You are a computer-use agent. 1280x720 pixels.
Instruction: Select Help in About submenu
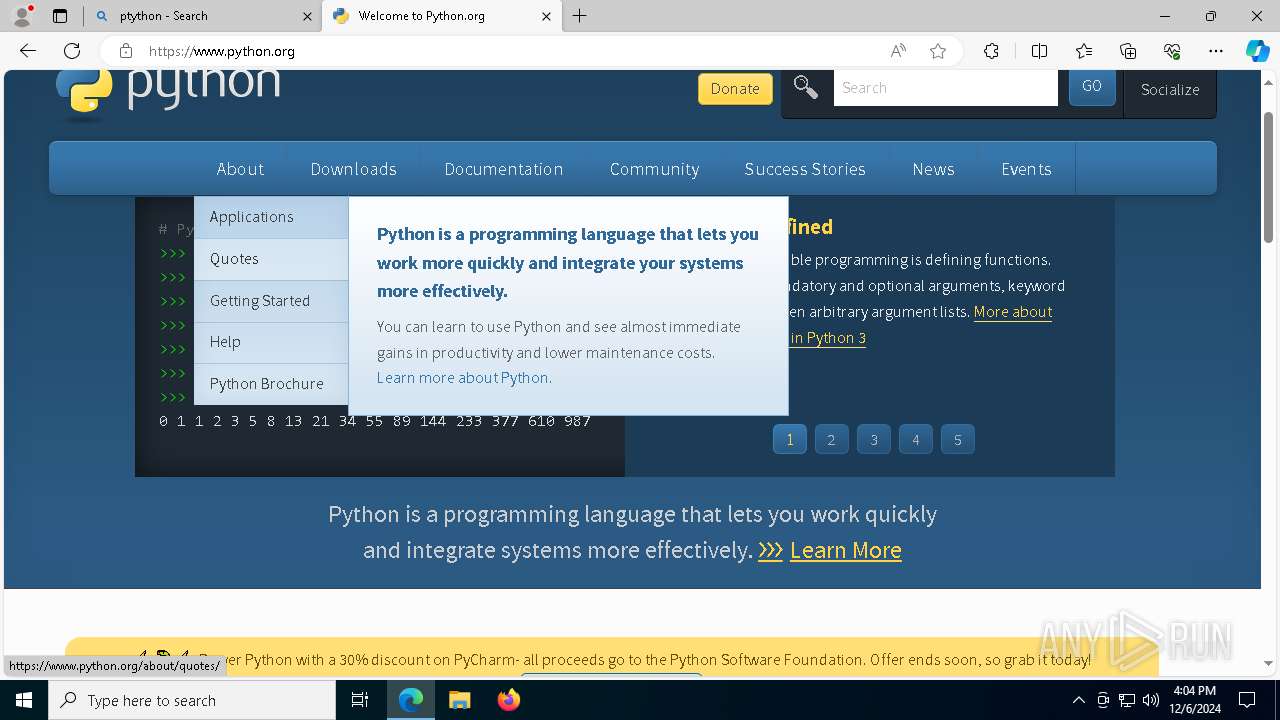(271, 342)
